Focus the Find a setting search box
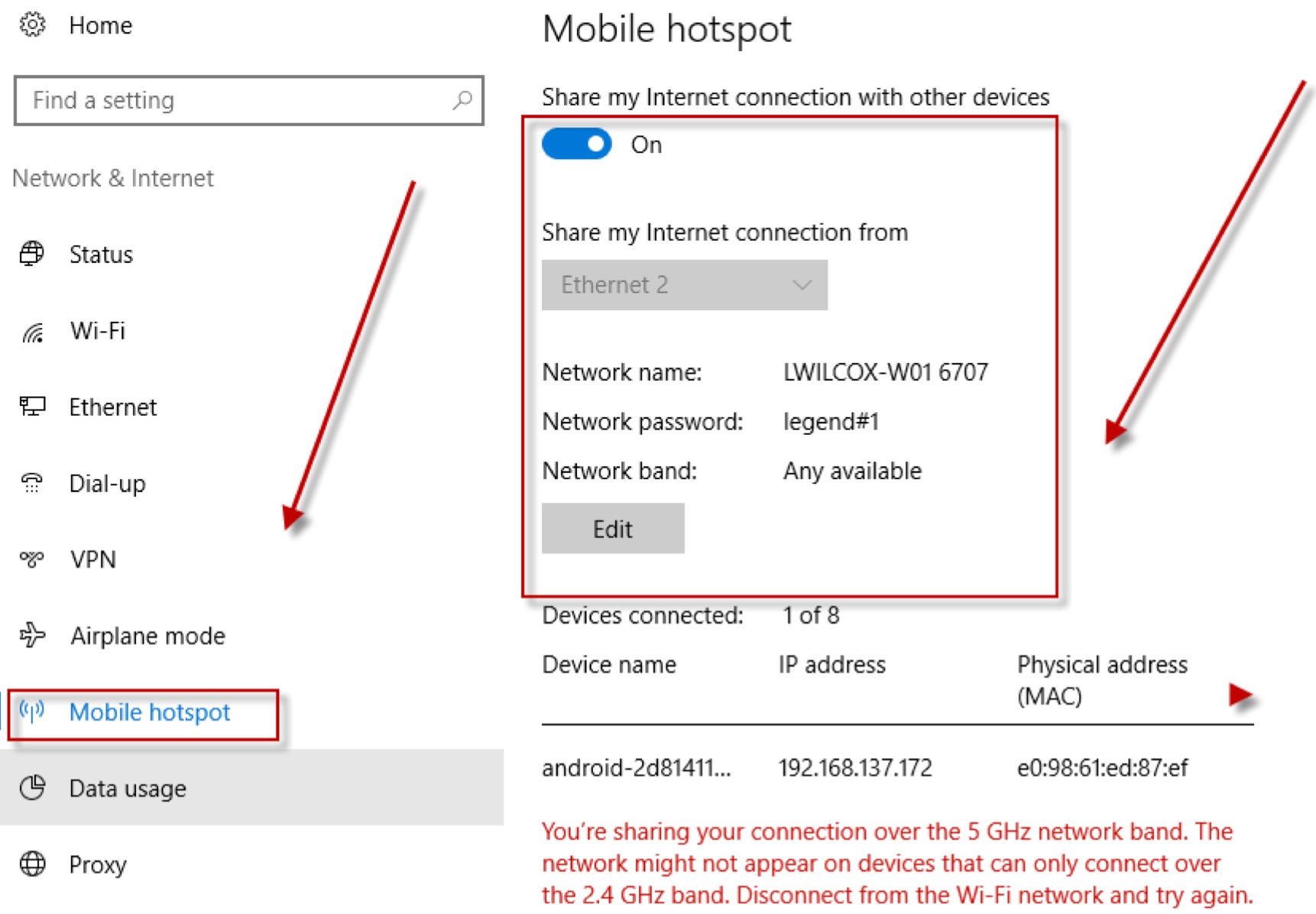This screenshot has height=914, width=1316. [237, 100]
